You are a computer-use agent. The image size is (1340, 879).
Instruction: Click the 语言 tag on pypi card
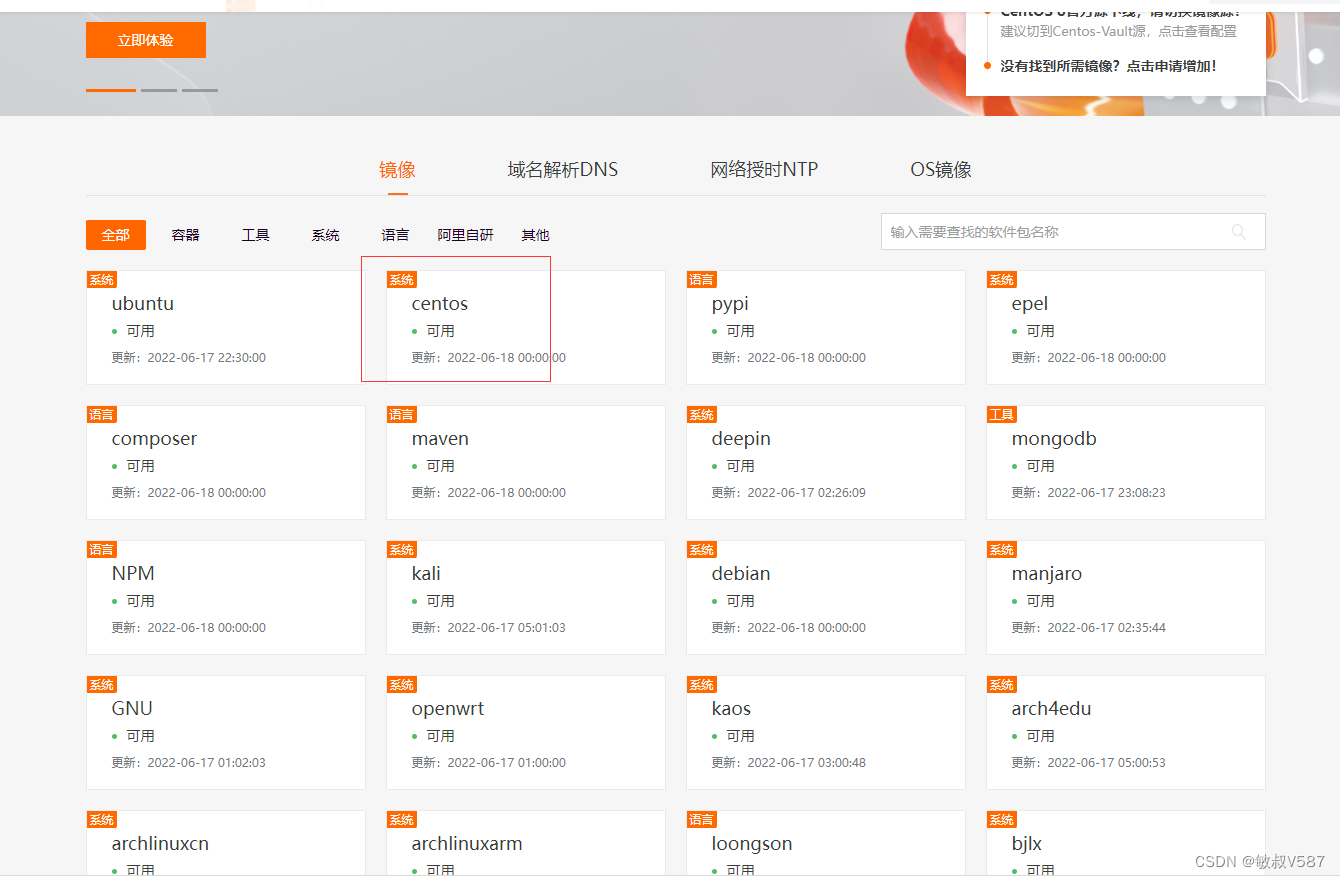[702, 280]
